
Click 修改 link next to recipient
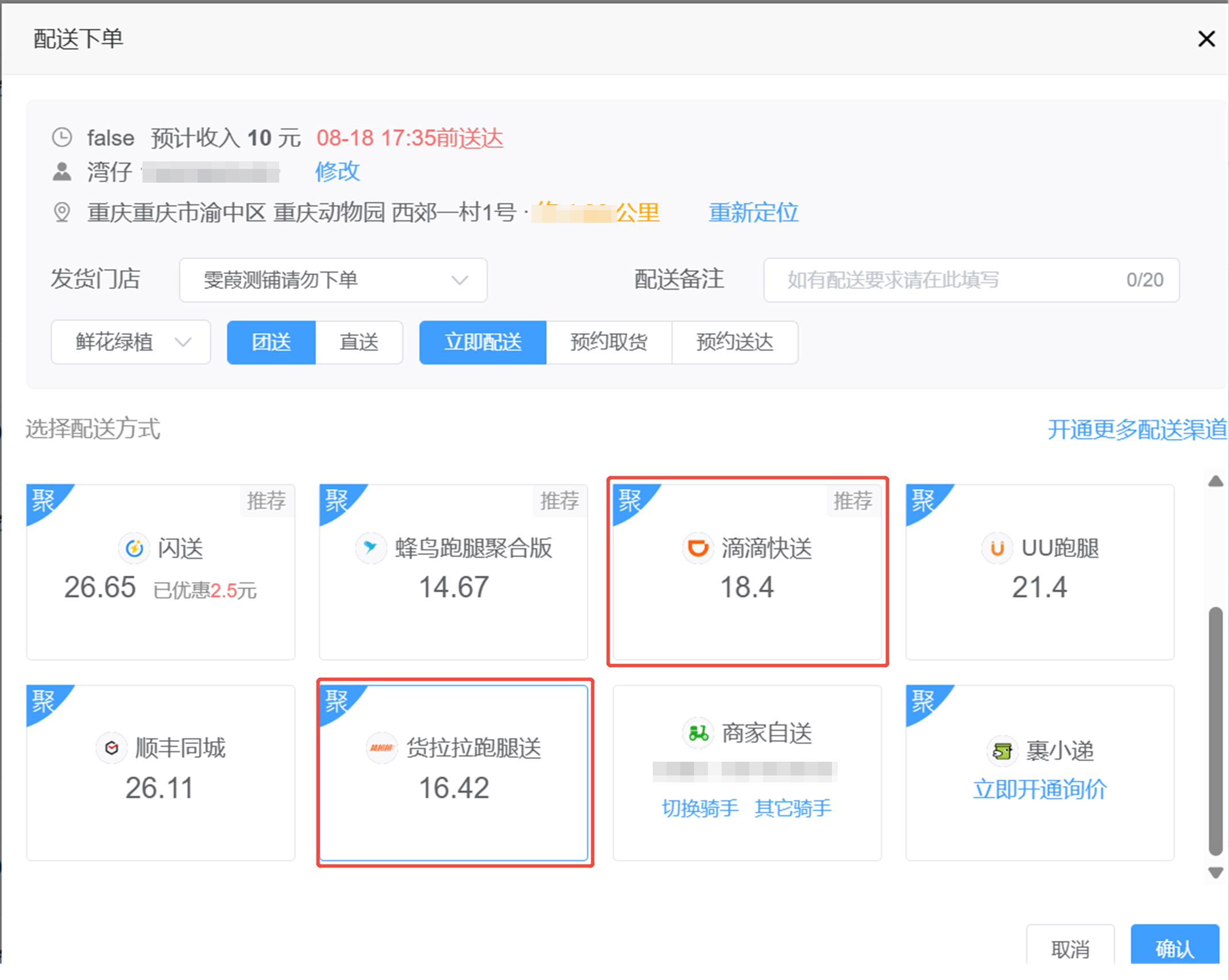(337, 171)
